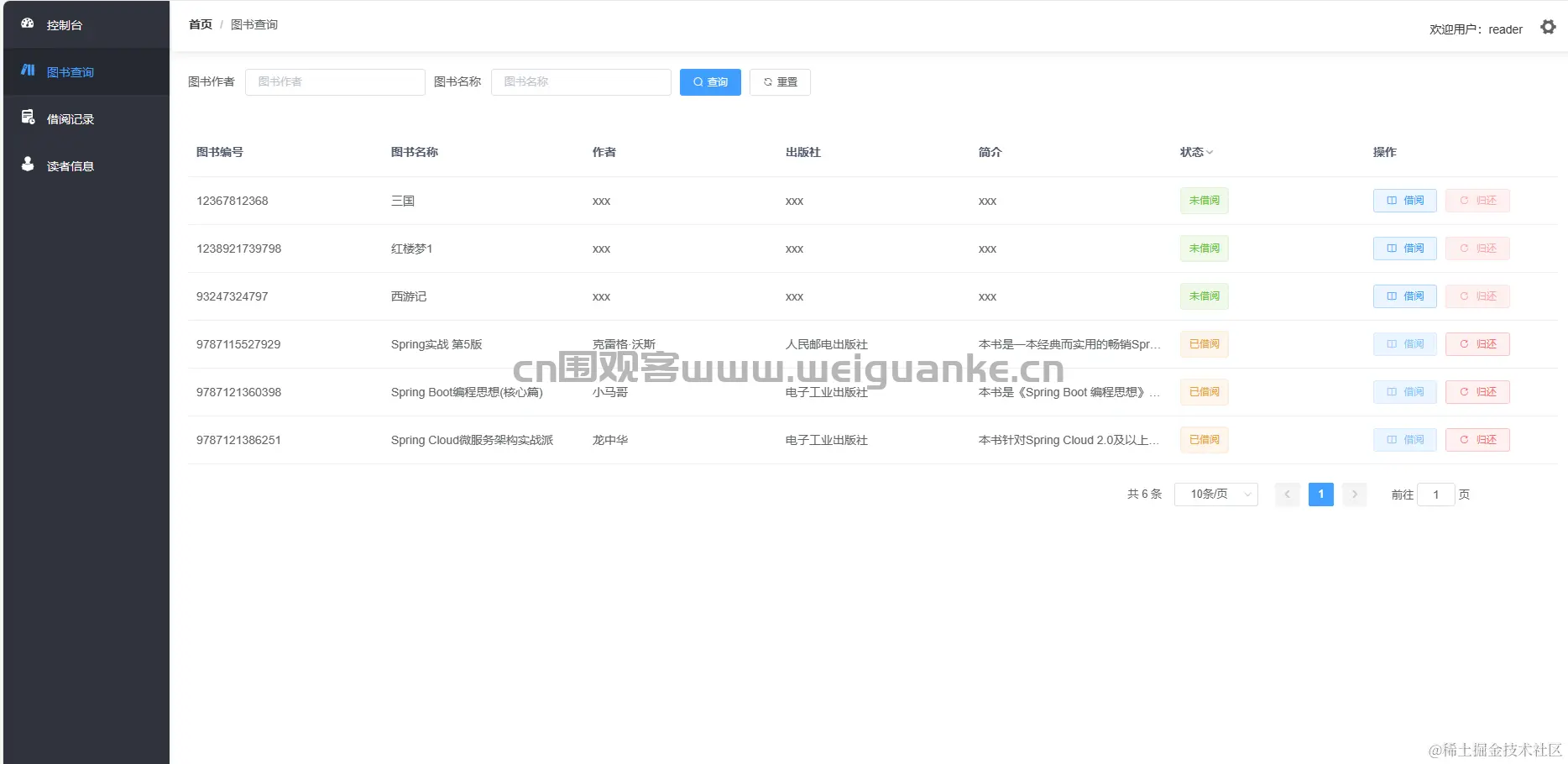
Task: Borrow the book 三国
Action: (x=1405, y=201)
